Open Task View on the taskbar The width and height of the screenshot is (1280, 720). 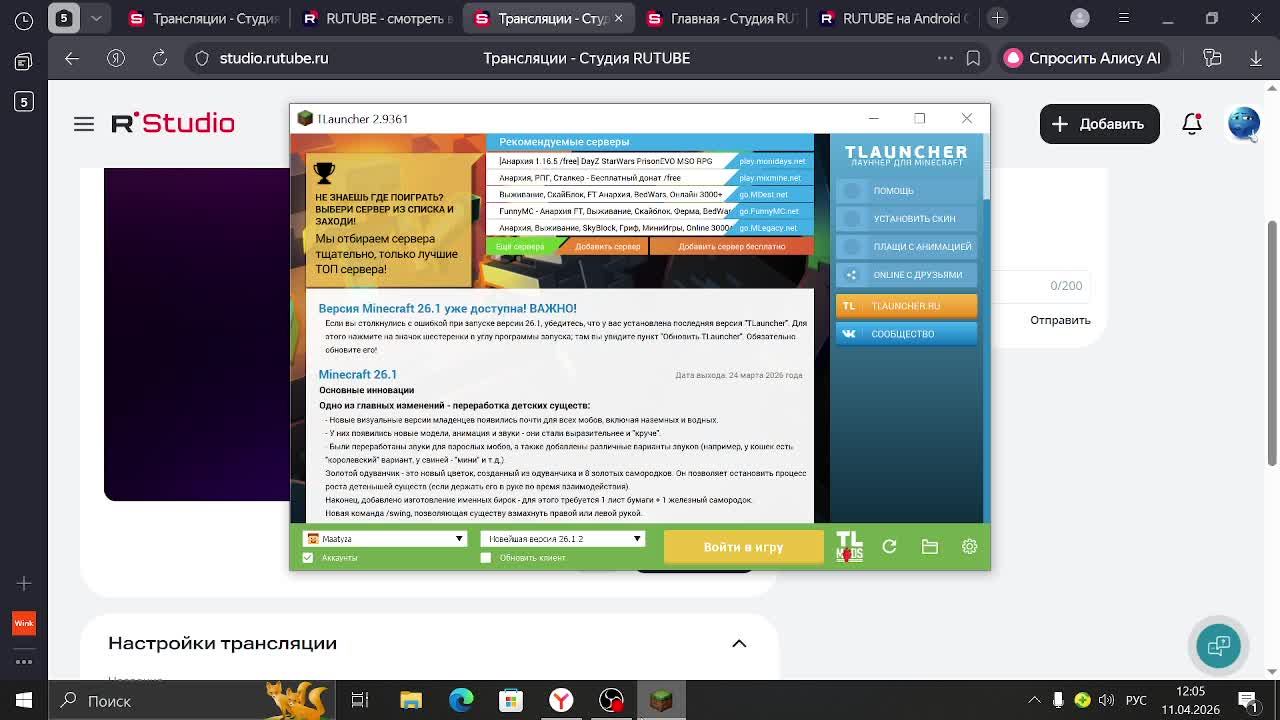click(360, 701)
